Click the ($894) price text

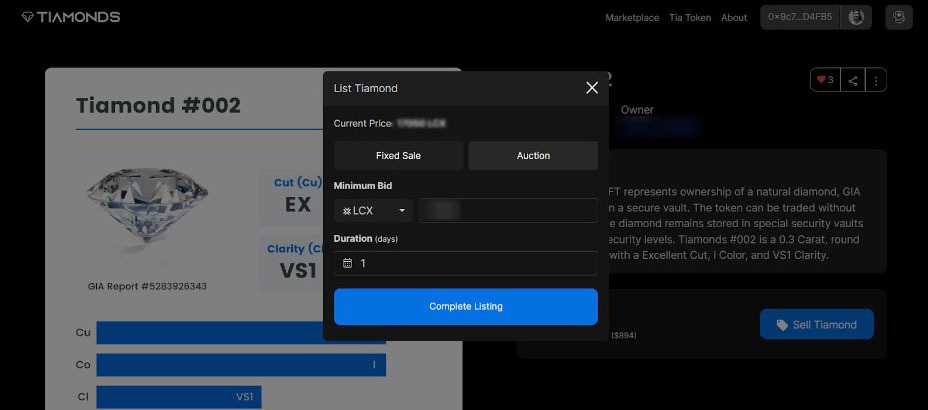(624, 335)
